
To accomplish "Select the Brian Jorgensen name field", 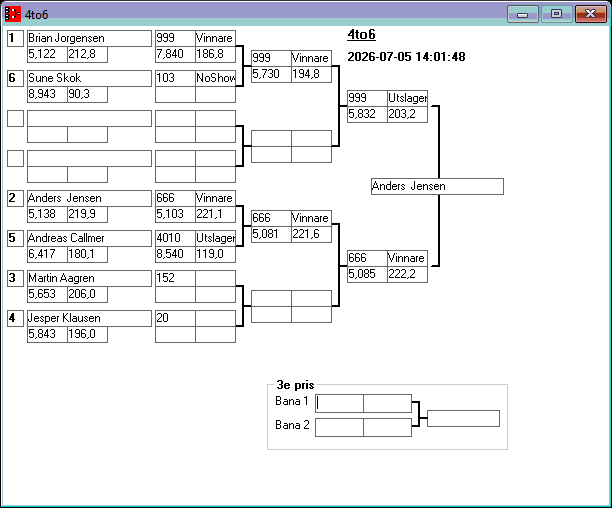I will (89, 38).
